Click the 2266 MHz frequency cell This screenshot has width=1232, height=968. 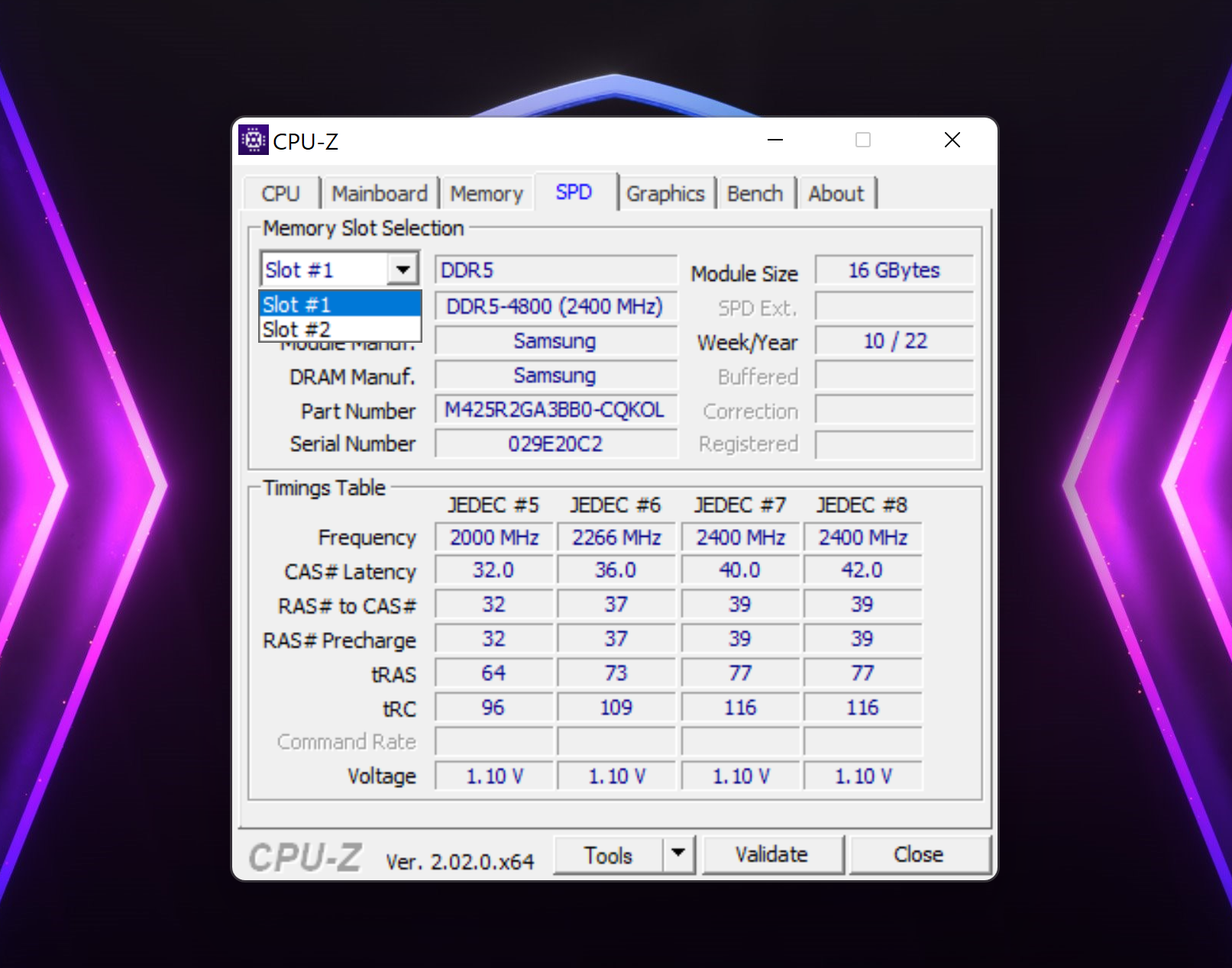pyautogui.click(x=616, y=537)
